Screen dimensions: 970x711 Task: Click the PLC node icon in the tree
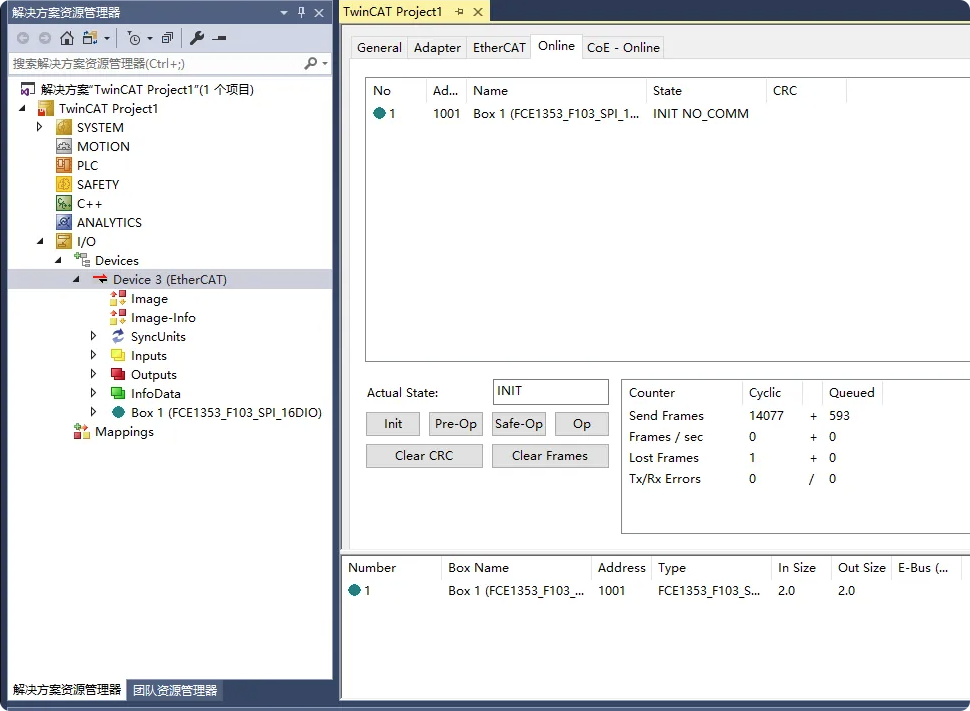(64, 166)
